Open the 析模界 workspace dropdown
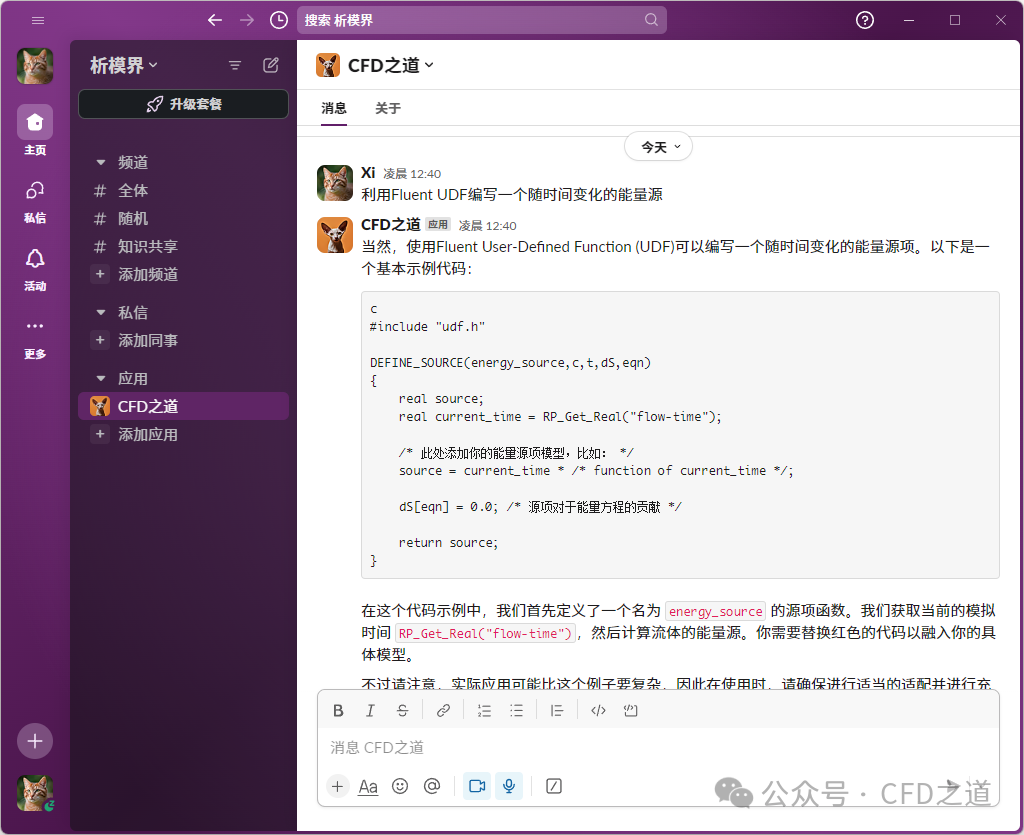Image resolution: width=1024 pixels, height=835 pixels. (x=124, y=65)
